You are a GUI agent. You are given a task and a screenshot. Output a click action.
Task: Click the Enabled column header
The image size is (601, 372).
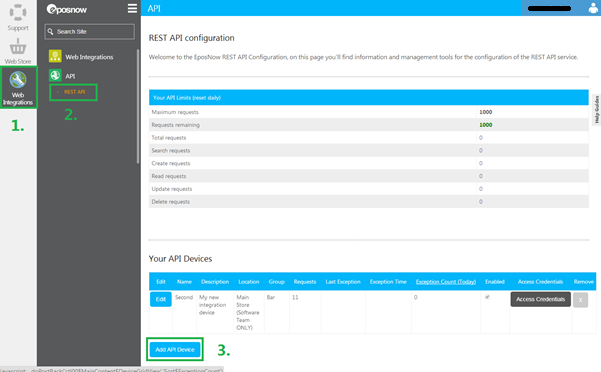tap(495, 282)
